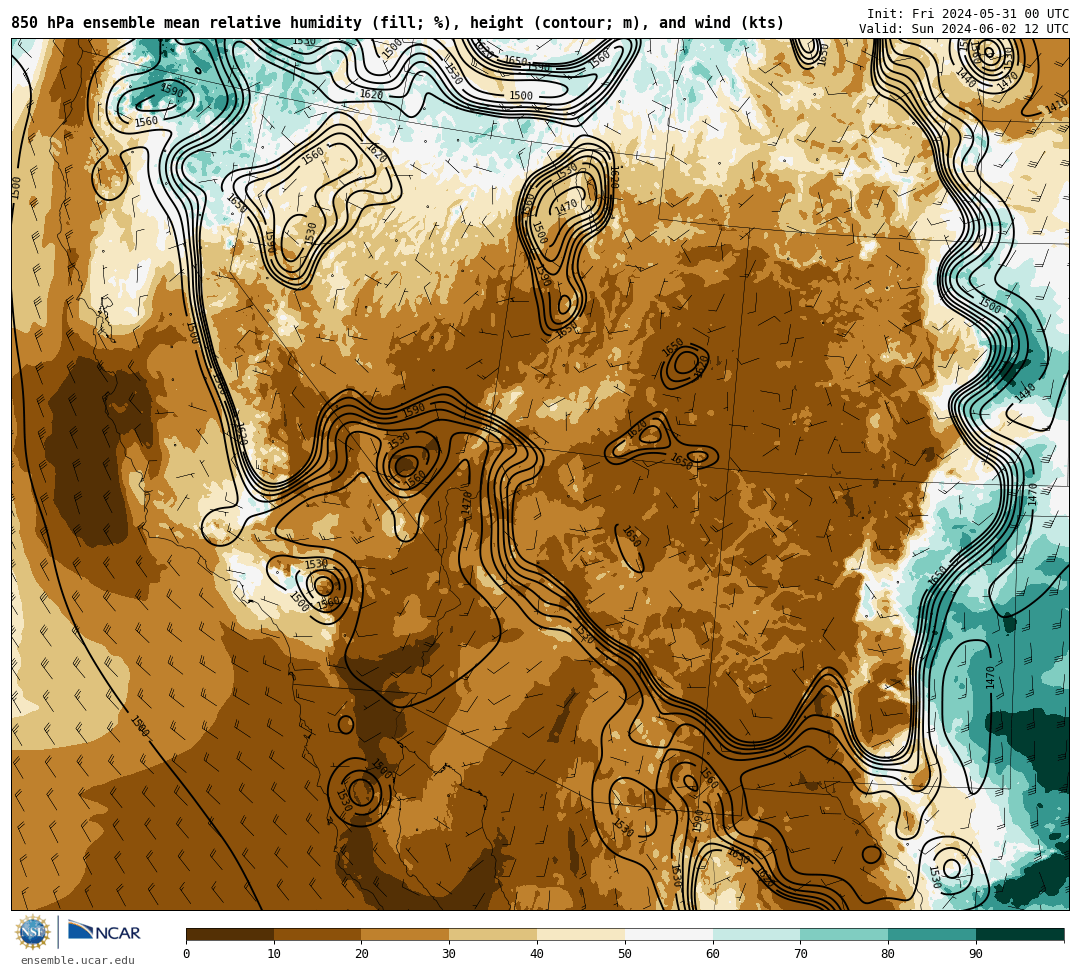
Task: Select the 90-100% dark green colorbar segment
Action: [x=1020, y=934]
